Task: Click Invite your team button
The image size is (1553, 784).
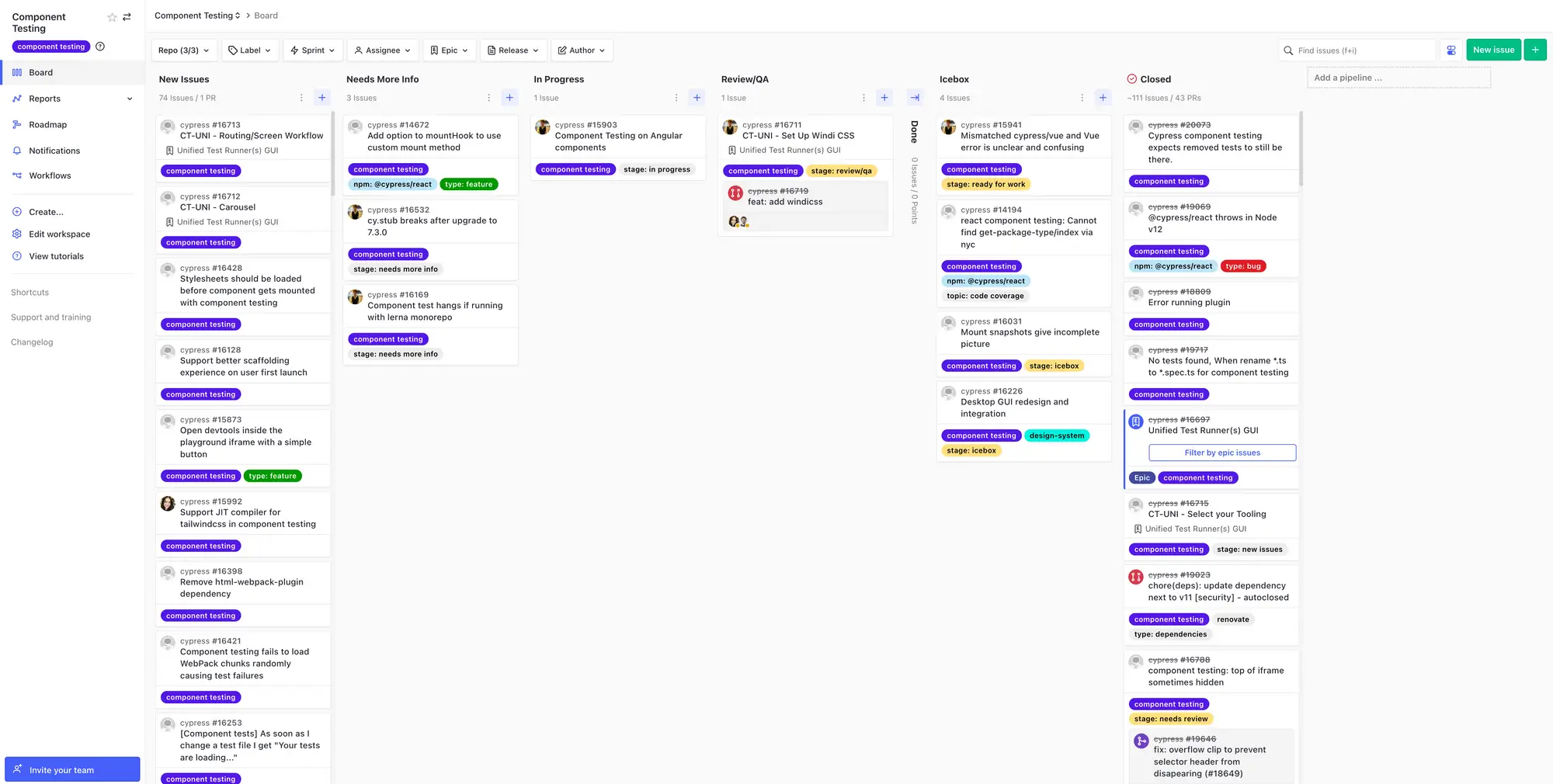Action: (x=72, y=769)
